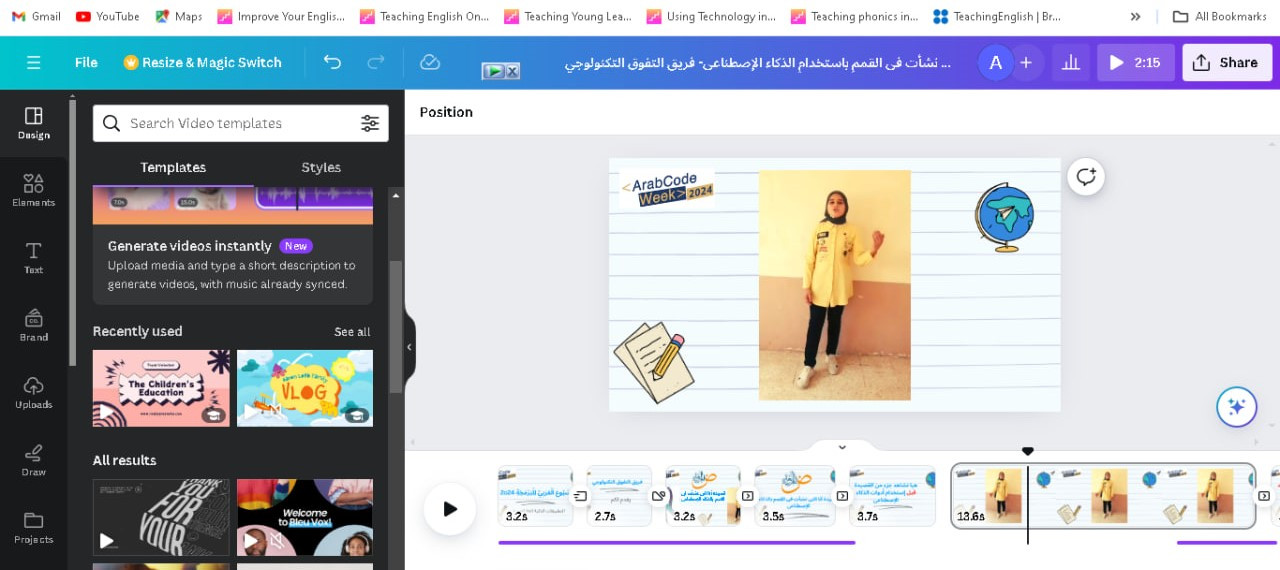
Task: Select the first 3.2s timeline clip
Action: click(x=535, y=496)
